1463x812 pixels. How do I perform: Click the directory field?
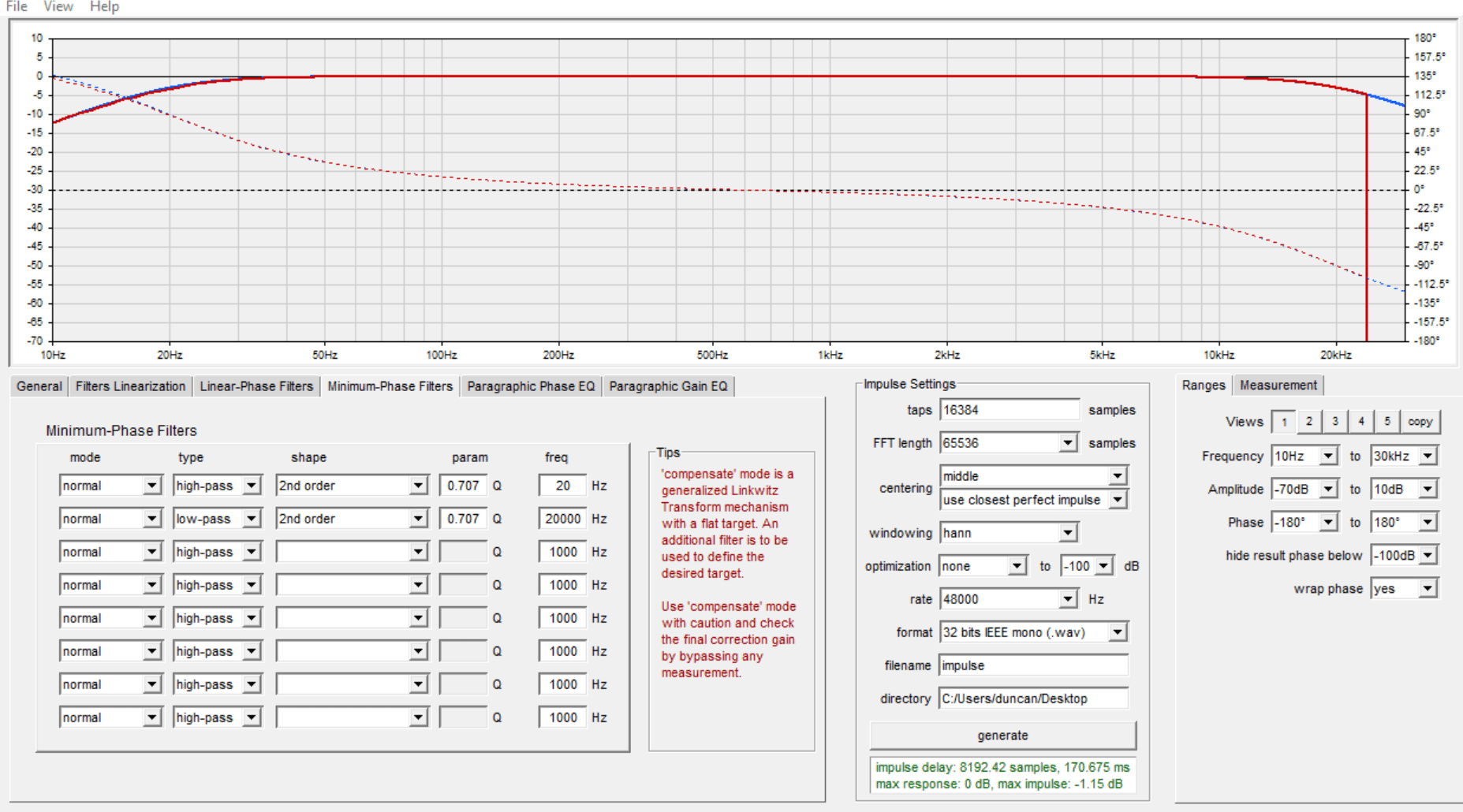click(1033, 698)
